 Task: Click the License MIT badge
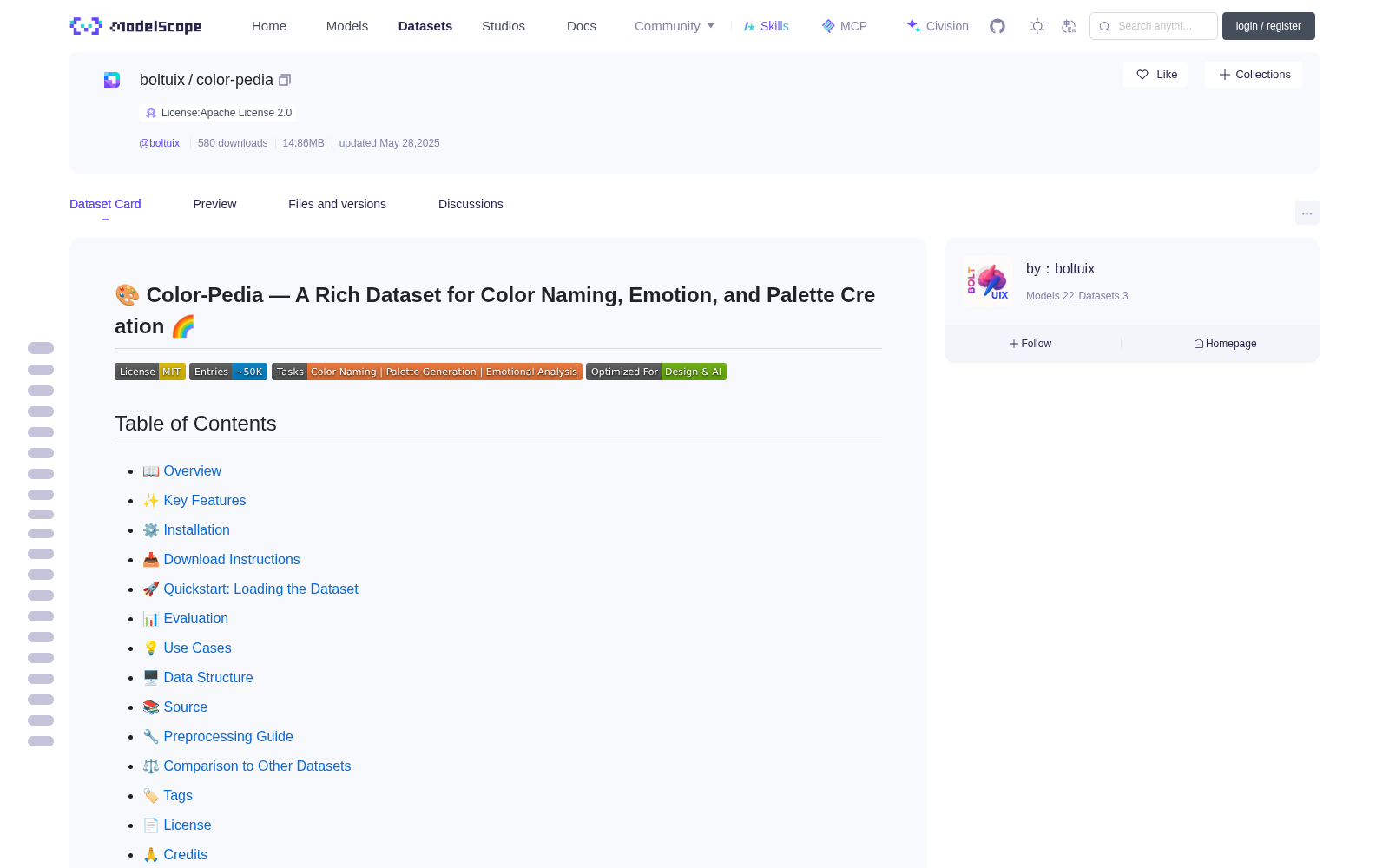tap(150, 372)
